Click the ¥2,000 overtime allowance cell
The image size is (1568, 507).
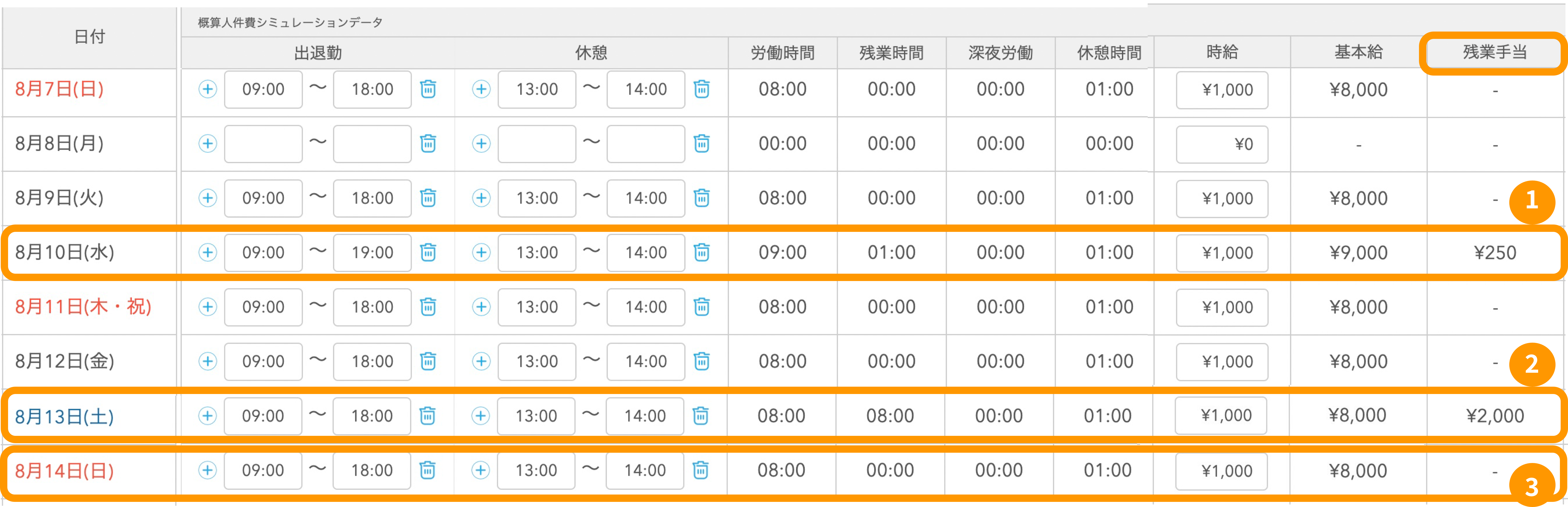pyautogui.click(x=1495, y=416)
